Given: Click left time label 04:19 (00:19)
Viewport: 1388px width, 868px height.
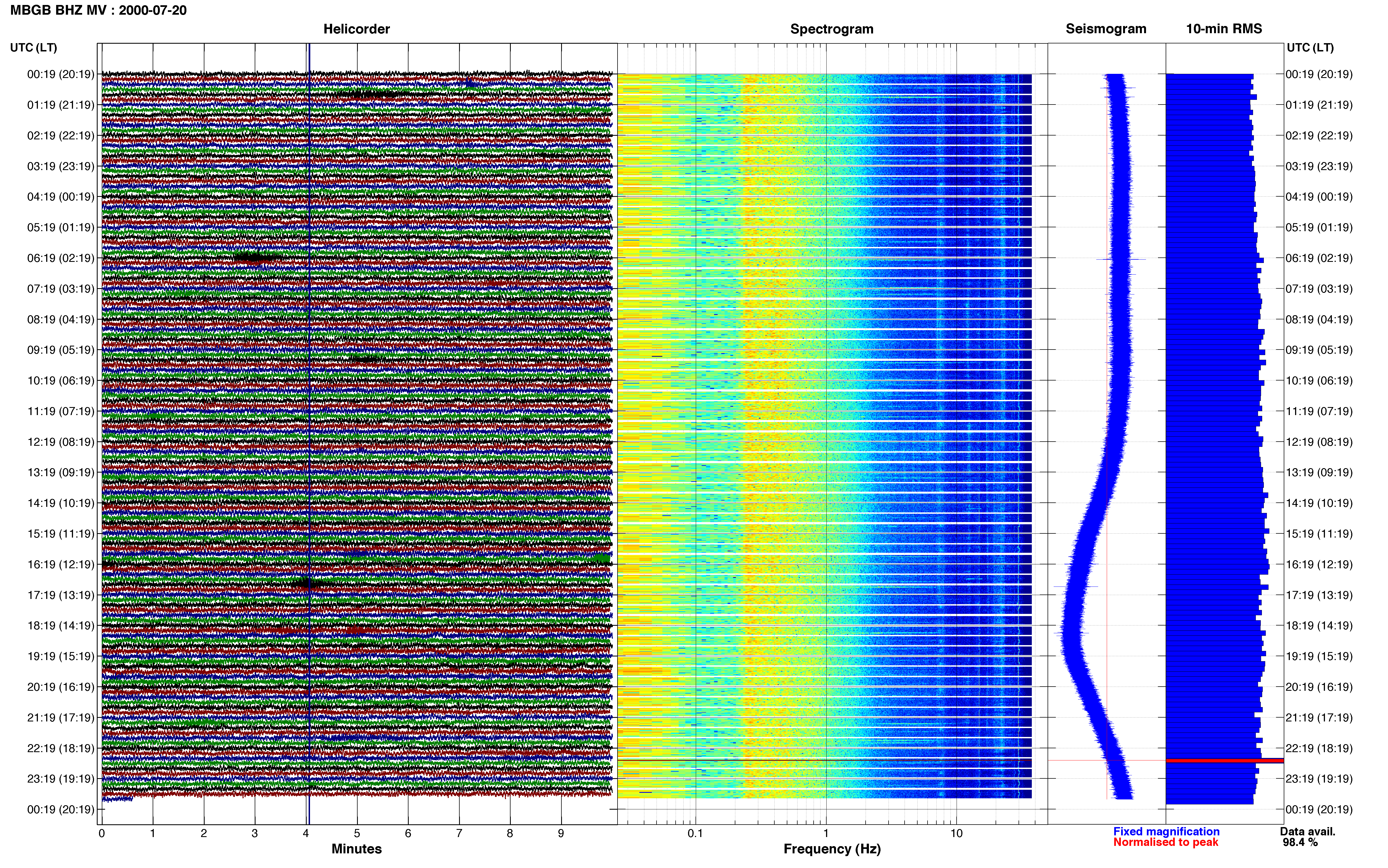Looking at the screenshot, I should tap(60, 197).
